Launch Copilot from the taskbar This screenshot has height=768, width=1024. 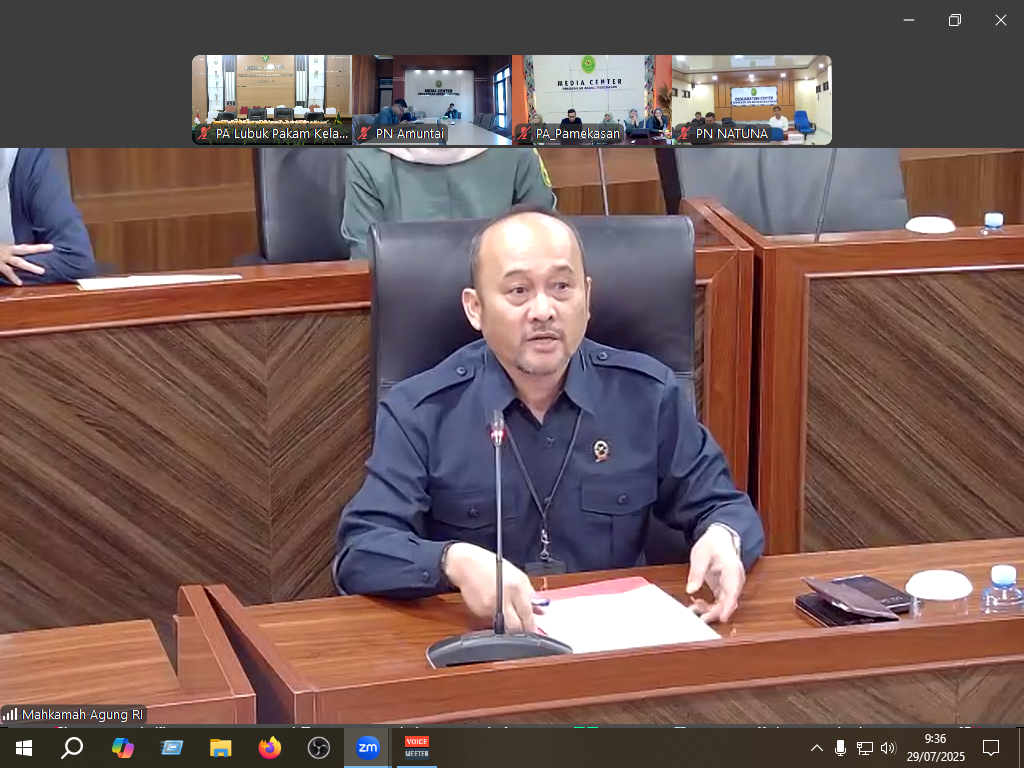[122, 747]
